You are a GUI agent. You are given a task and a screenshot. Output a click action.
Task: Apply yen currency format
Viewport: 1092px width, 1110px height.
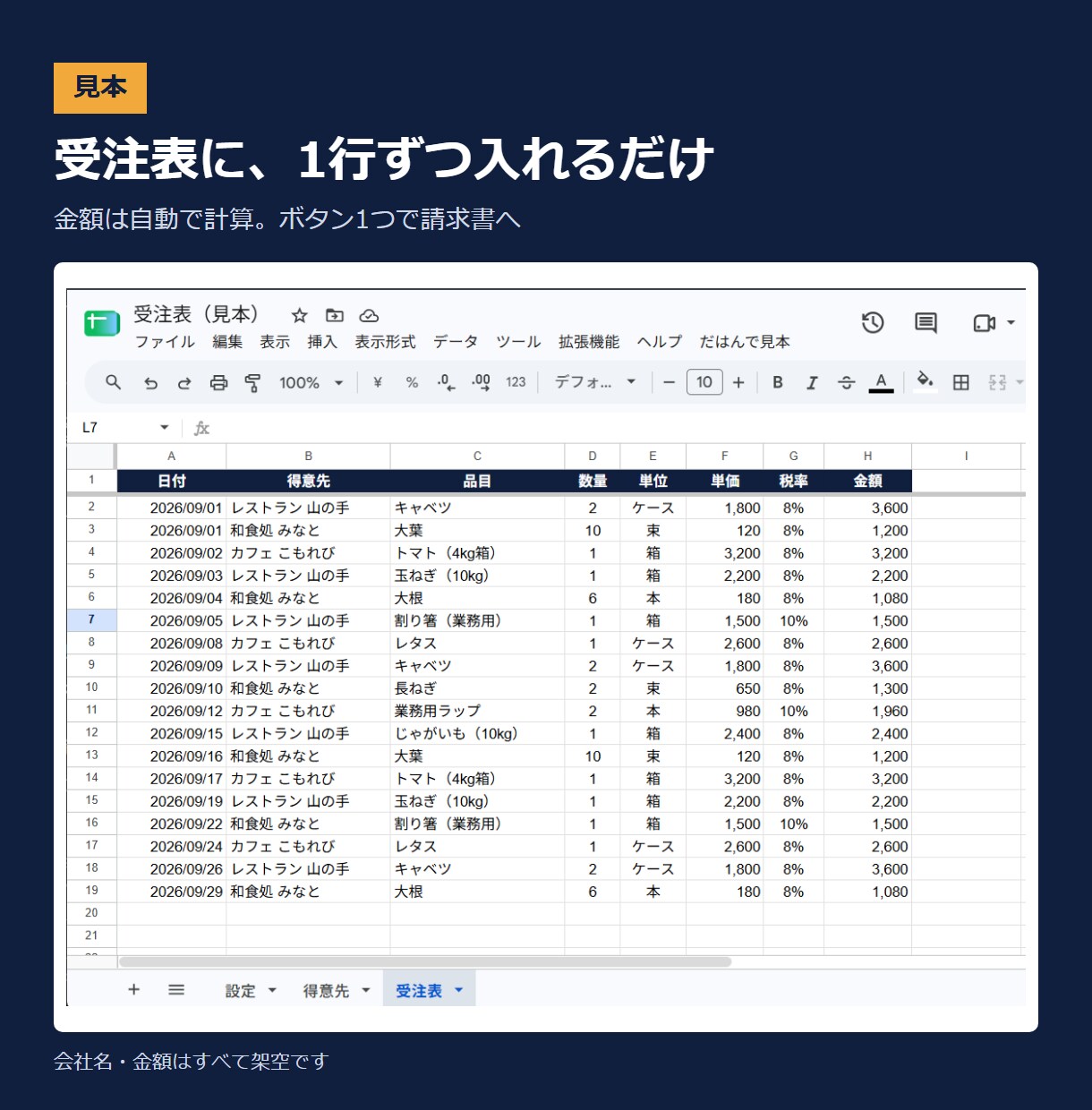click(x=378, y=382)
